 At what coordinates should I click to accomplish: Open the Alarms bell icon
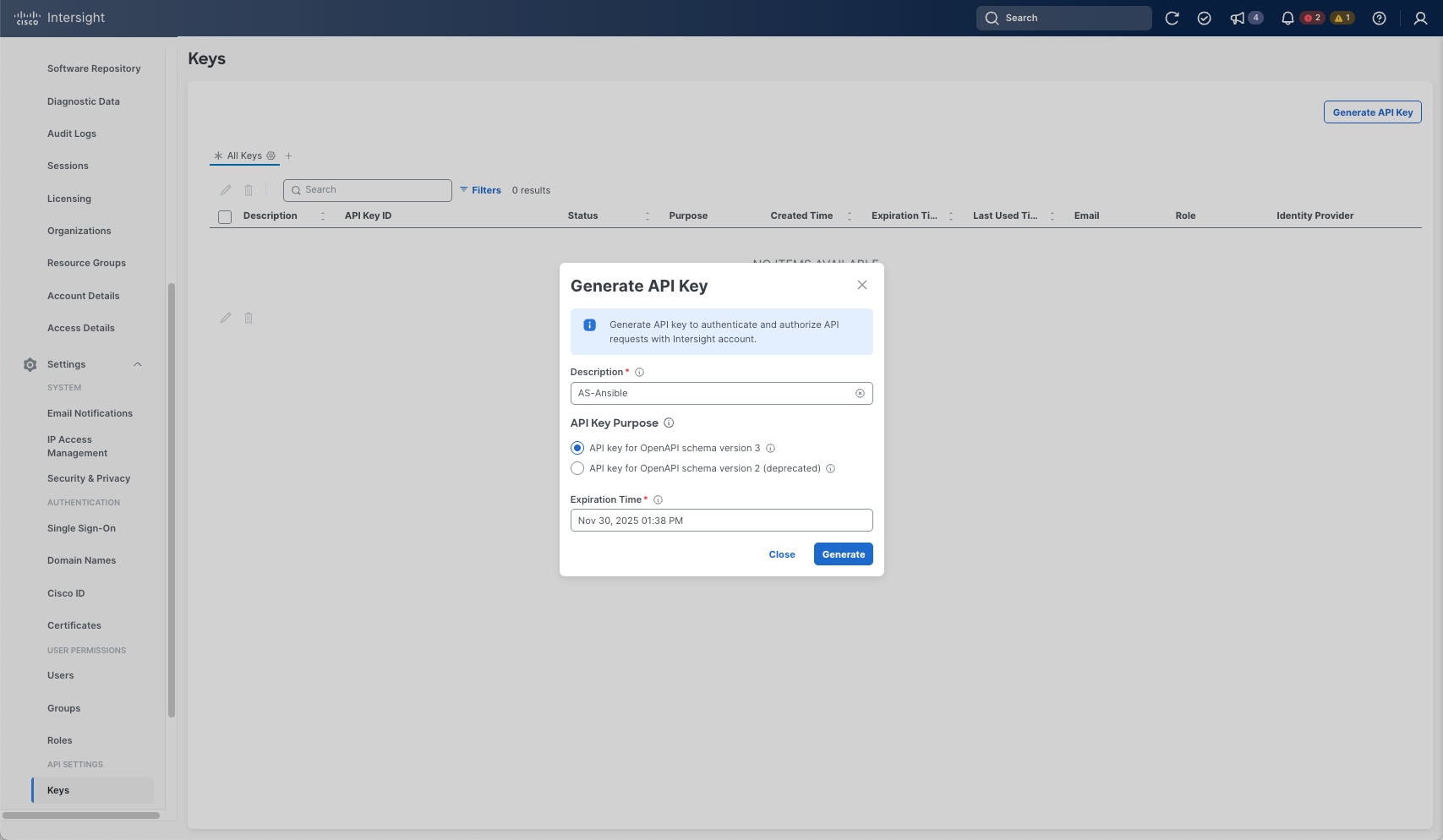[1287, 18]
